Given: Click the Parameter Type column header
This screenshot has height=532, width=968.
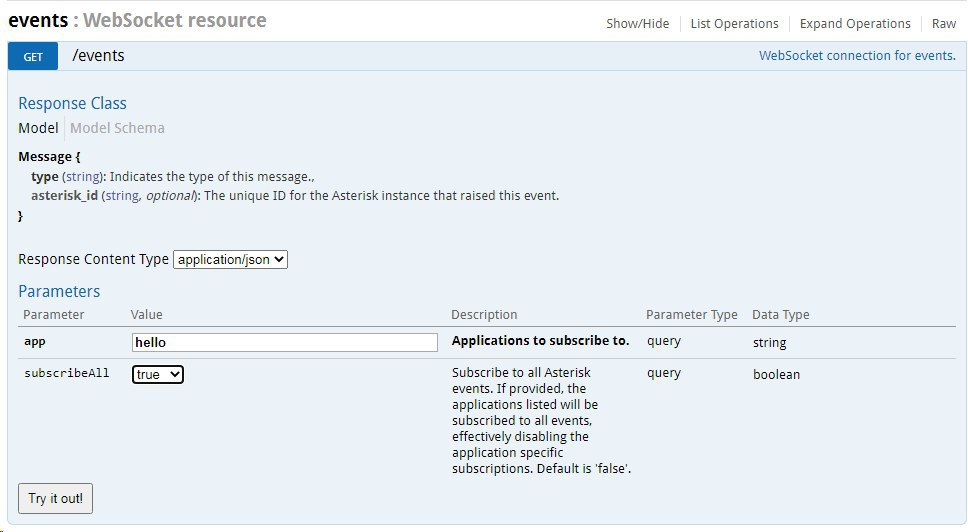Looking at the screenshot, I should pyautogui.click(x=691, y=315).
